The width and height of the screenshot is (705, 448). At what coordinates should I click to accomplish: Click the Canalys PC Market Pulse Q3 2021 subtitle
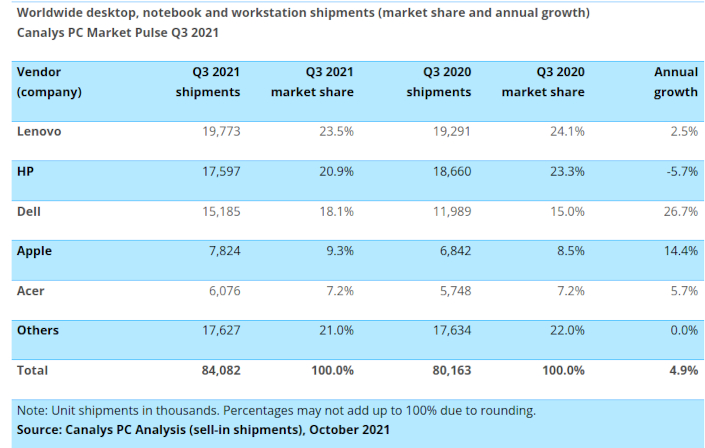(x=118, y=32)
